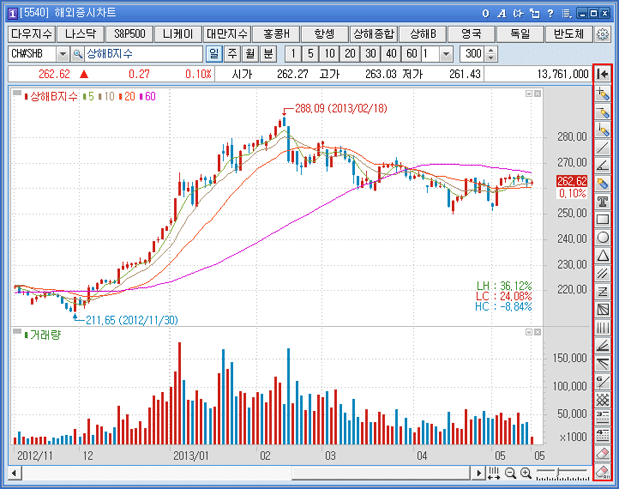The width and height of the screenshot is (619, 489).
Task: Collapse the drawing toolbar with arrow icon
Action: pos(602,73)
